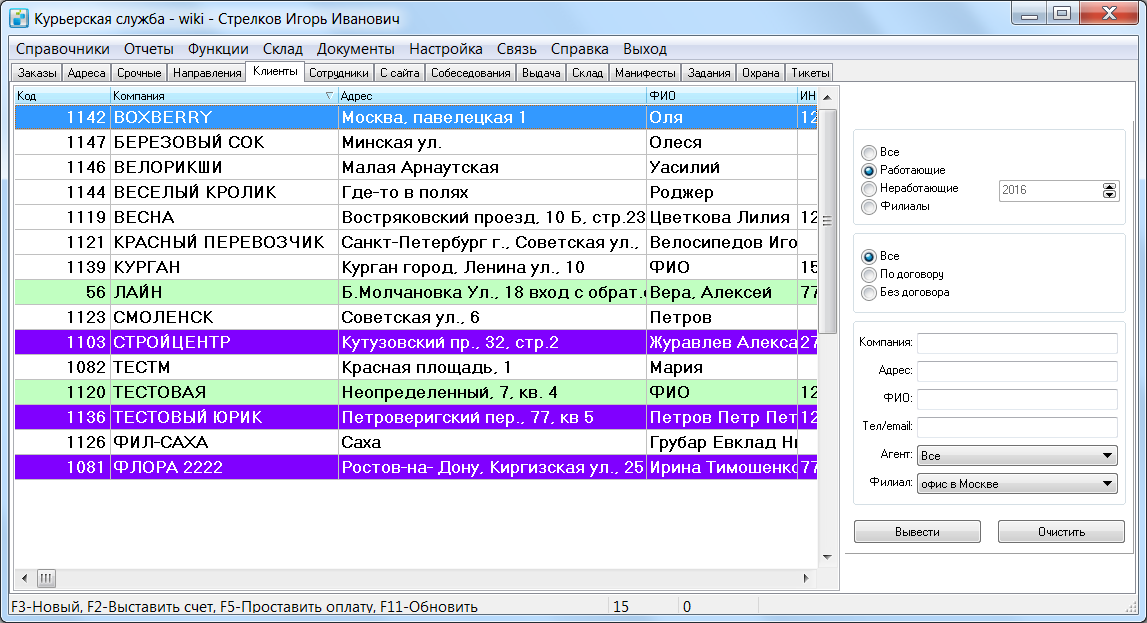Click the vertical scrollbar up arrow
Screen dimensions: 1147x623
827,97
